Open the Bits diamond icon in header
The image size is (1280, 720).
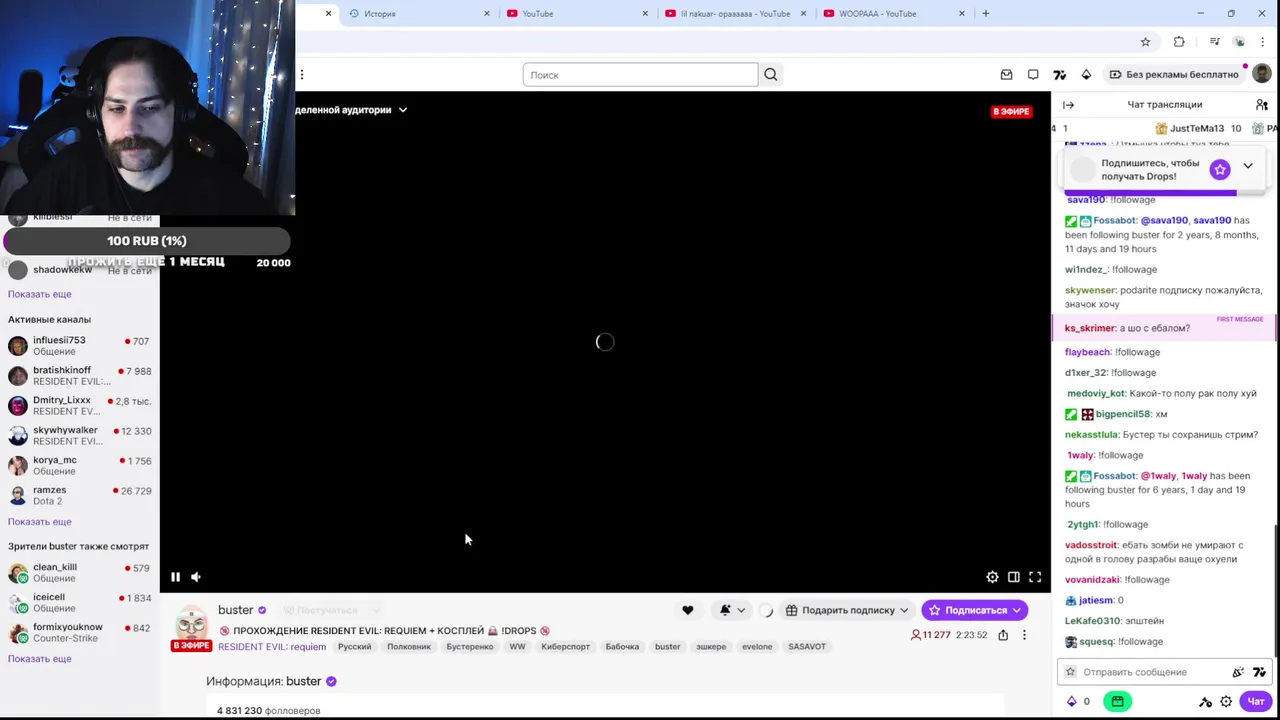coord(1086,75)
